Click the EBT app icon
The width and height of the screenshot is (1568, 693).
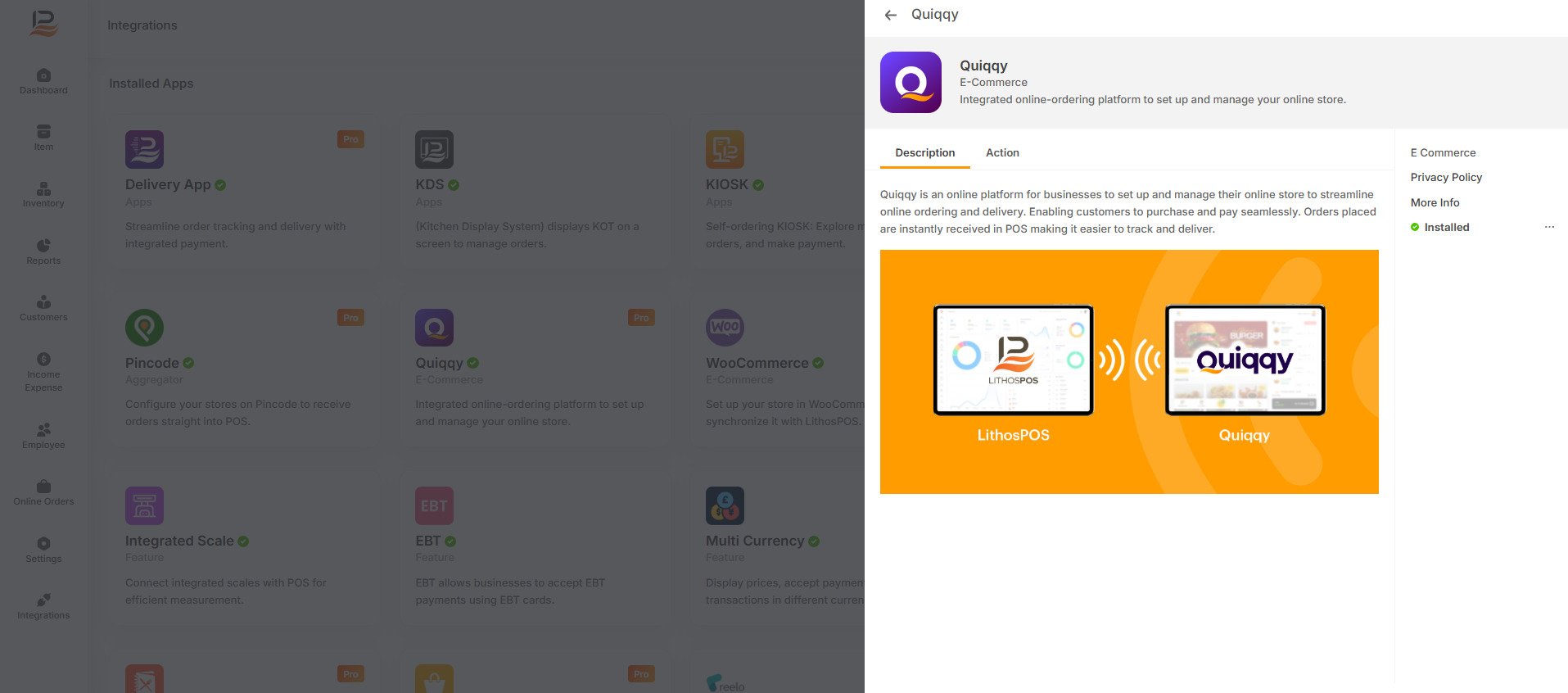pyautogui.click(x=434, y=505)
